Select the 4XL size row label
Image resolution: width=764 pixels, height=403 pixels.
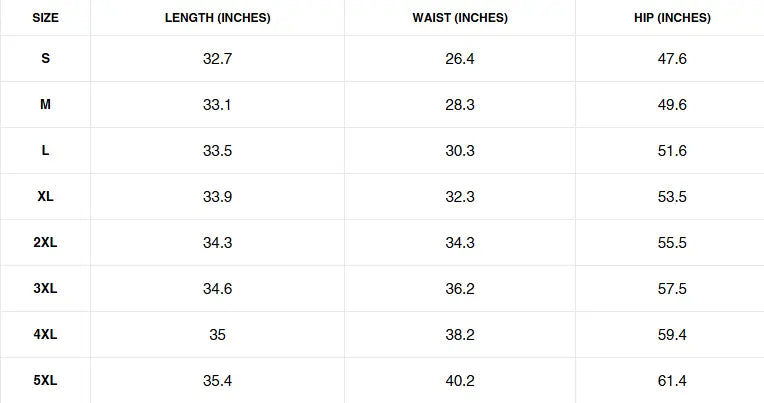(45, 335)
